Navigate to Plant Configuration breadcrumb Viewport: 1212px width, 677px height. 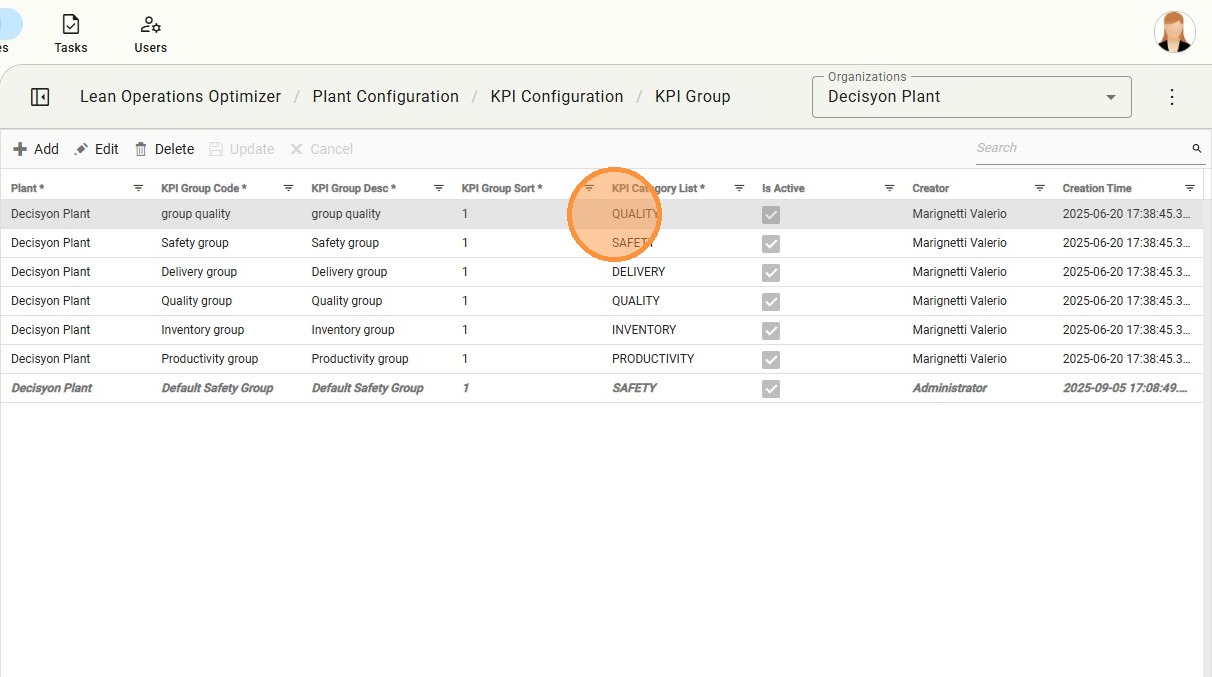385,97
